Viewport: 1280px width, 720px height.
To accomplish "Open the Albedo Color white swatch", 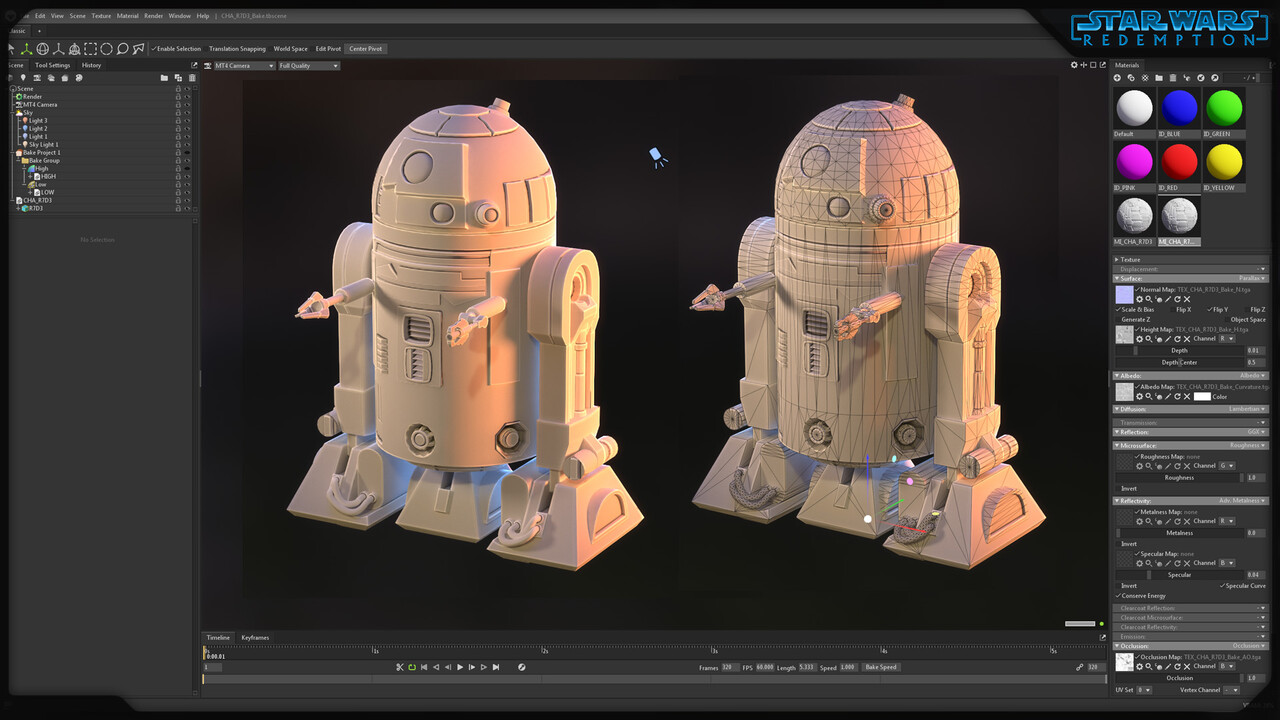I will [1202, 397].
